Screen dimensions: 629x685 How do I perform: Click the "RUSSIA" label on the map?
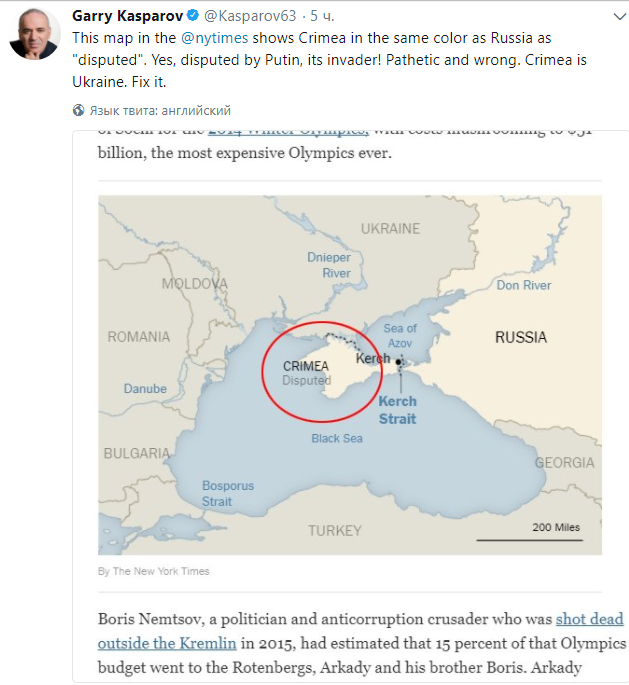click(521, 337)
